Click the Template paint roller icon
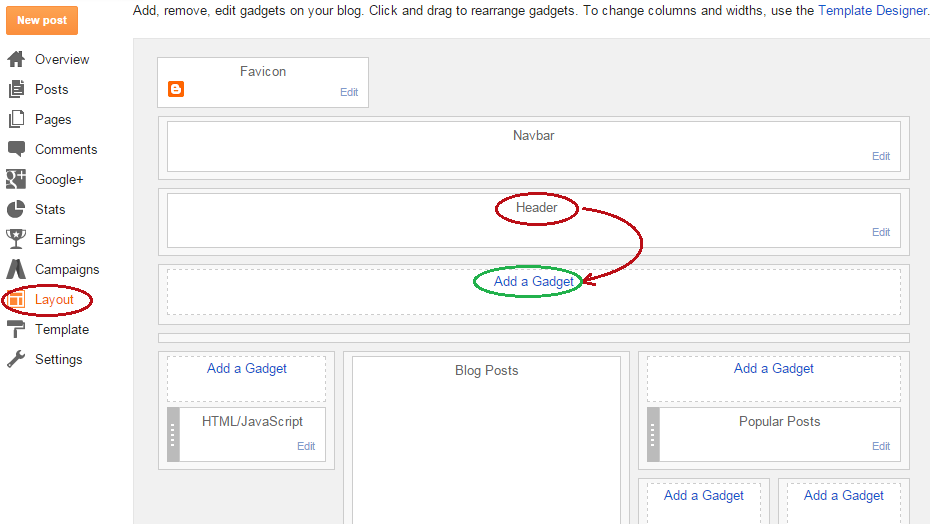Image resolution: width=930 pixels, height=527 pixels. pos(16,329)
